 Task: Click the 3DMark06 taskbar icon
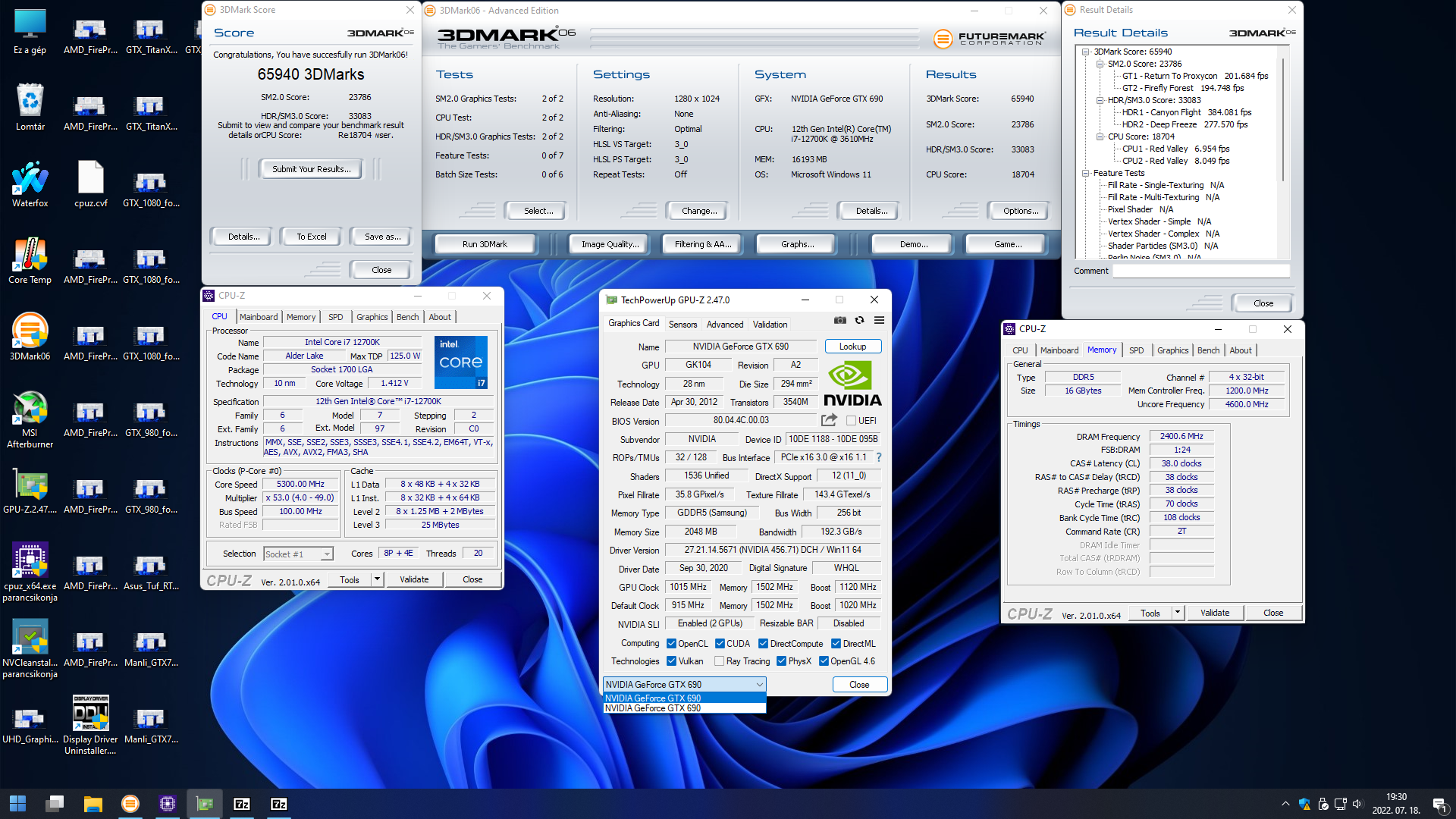[130, 804]
